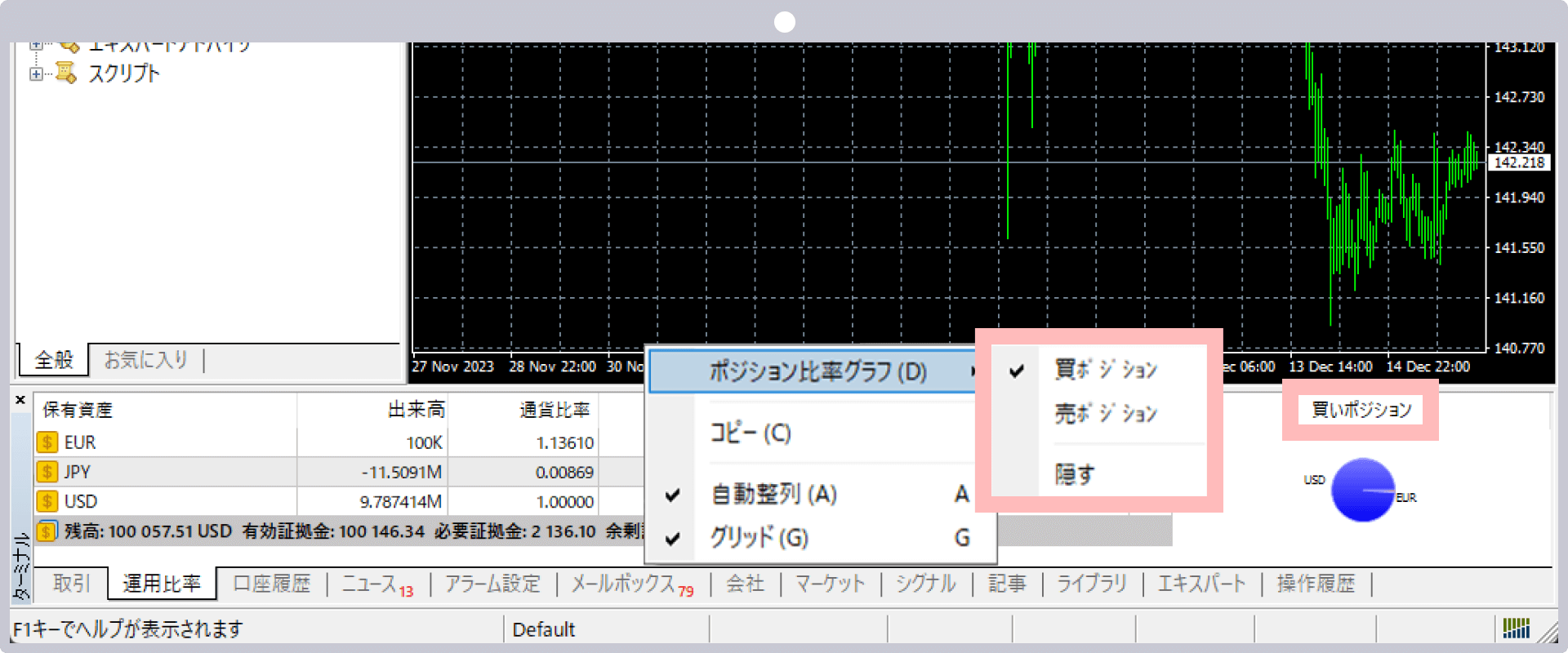Screen dimensions: 1568x653
Task: Open the アラーム設定 tab
Action: 493,584
